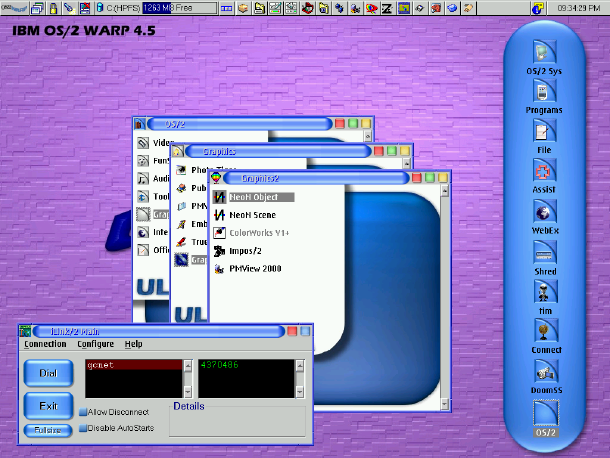This screenshot has height=458, width=610.
Task: Open the Graphics2 window system menu icon
Action: tap(216, 178)
